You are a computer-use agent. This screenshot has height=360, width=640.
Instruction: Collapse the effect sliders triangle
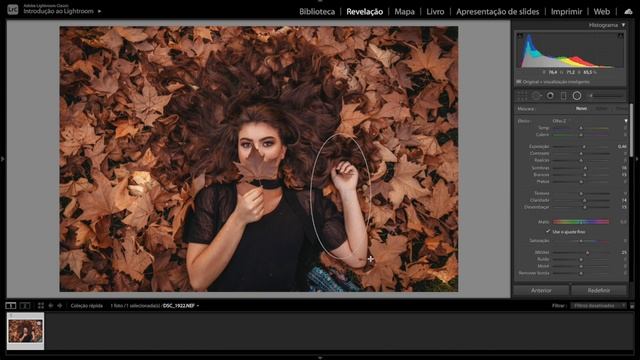point(626,121)
